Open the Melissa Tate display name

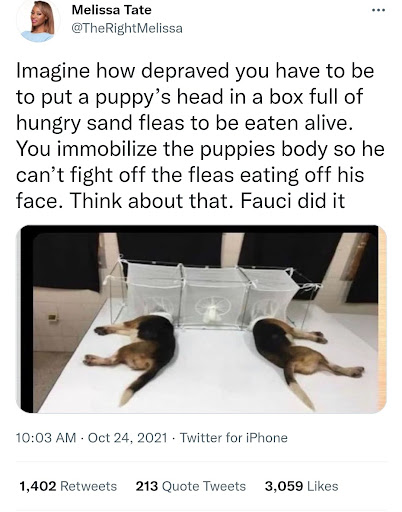pyautogui.click(x=112, y=10)
